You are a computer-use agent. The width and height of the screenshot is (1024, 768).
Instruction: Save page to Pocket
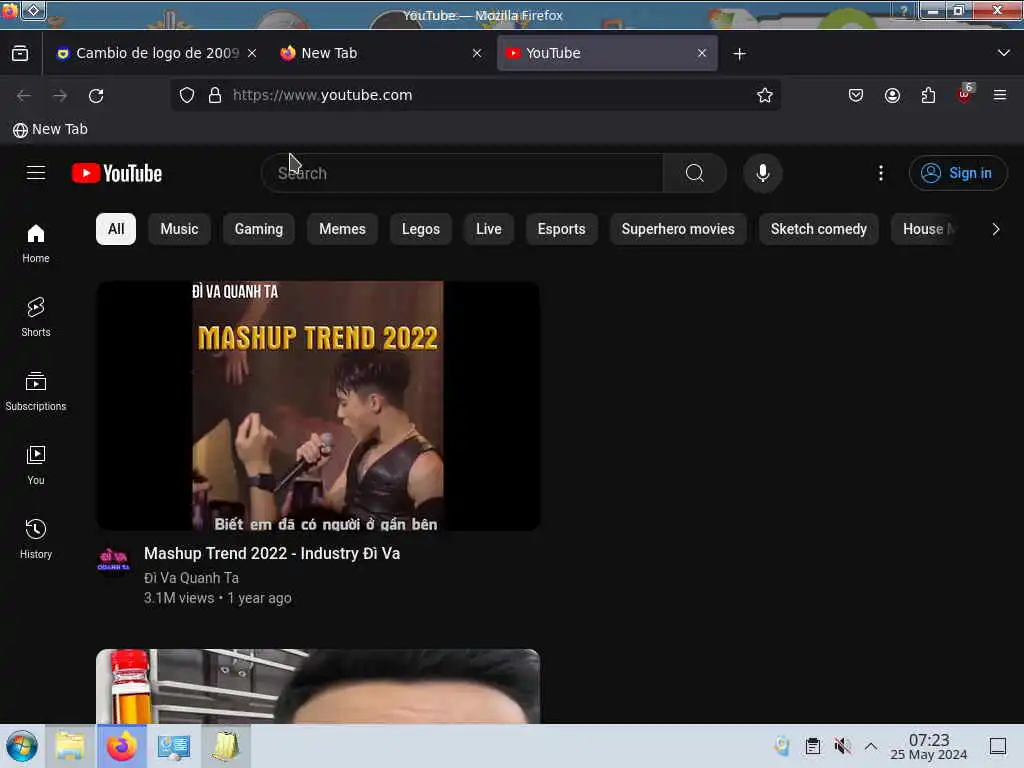(x=856, y=95)
